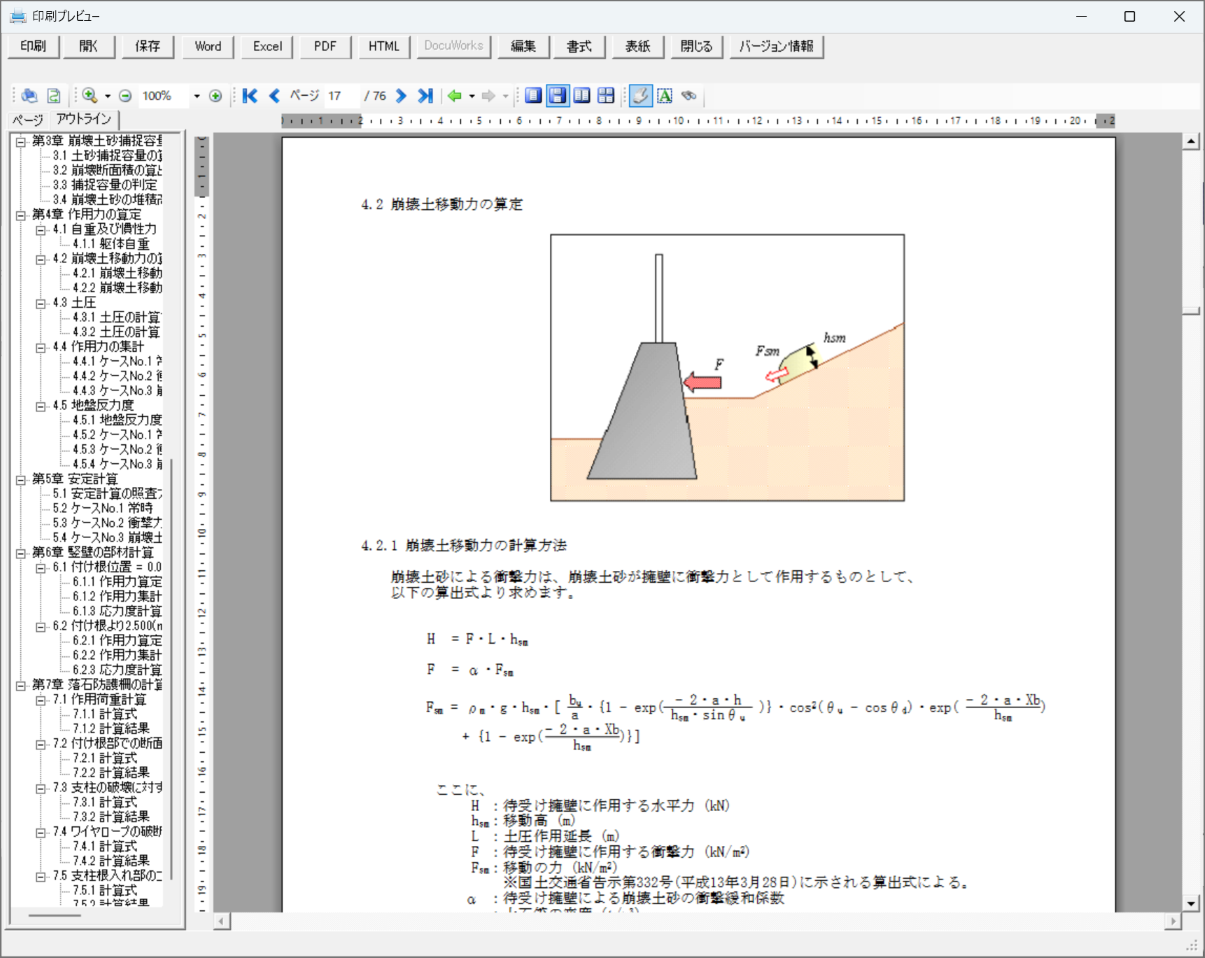Collapse 第3章 崩壊土砂捕捉容量 tree node
This screenshot has width=1205, height=958.
click(21, 141)
